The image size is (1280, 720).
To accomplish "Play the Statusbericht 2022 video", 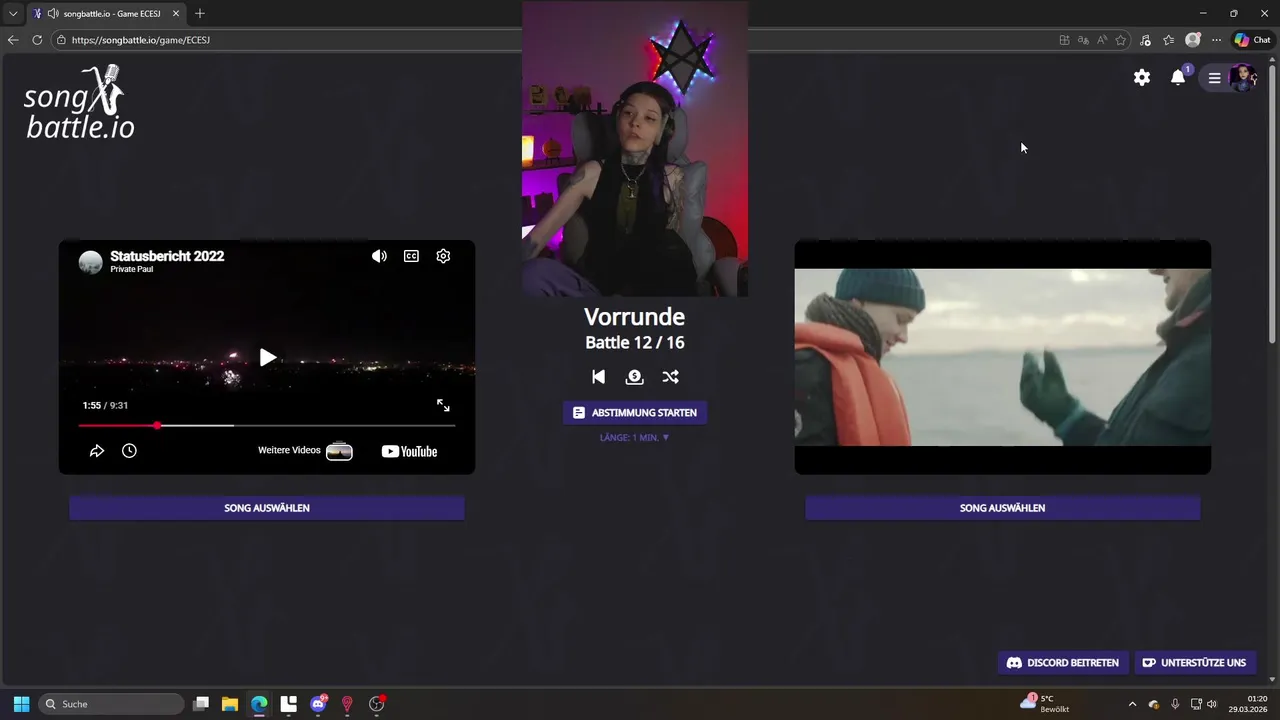I will (267, 357).
